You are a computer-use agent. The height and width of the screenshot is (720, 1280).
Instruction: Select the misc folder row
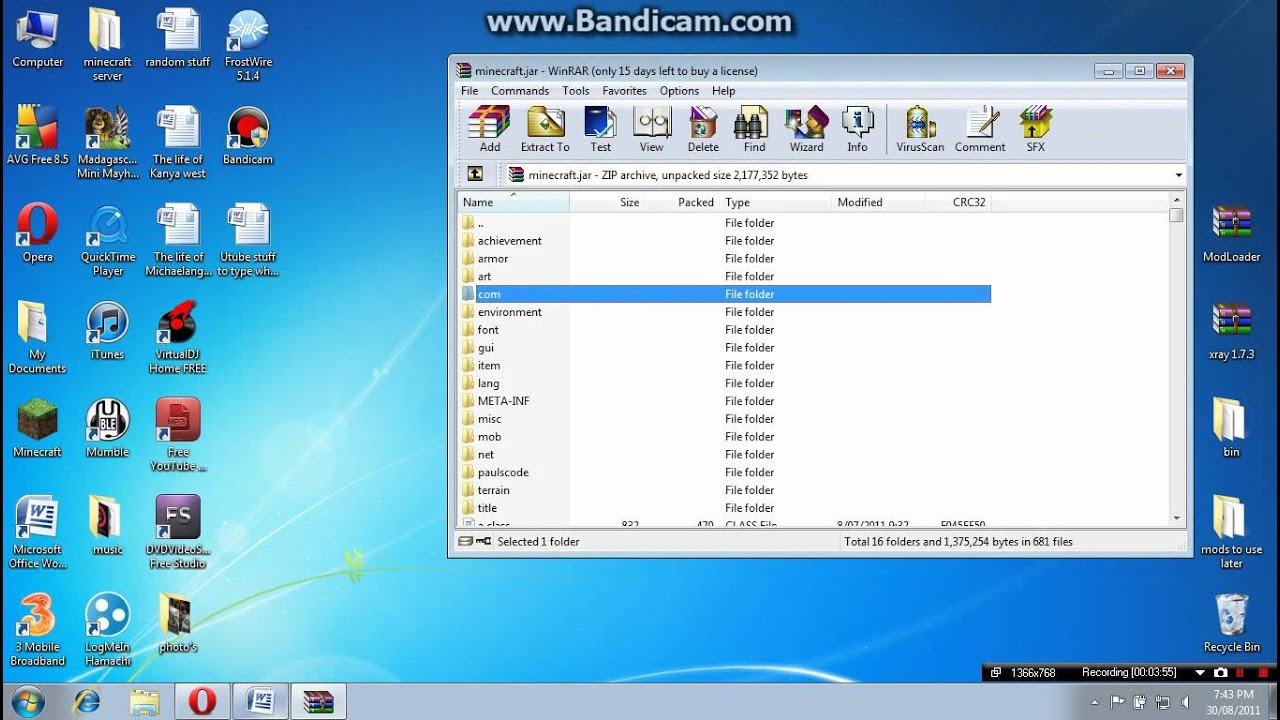(x=725, y=419)
